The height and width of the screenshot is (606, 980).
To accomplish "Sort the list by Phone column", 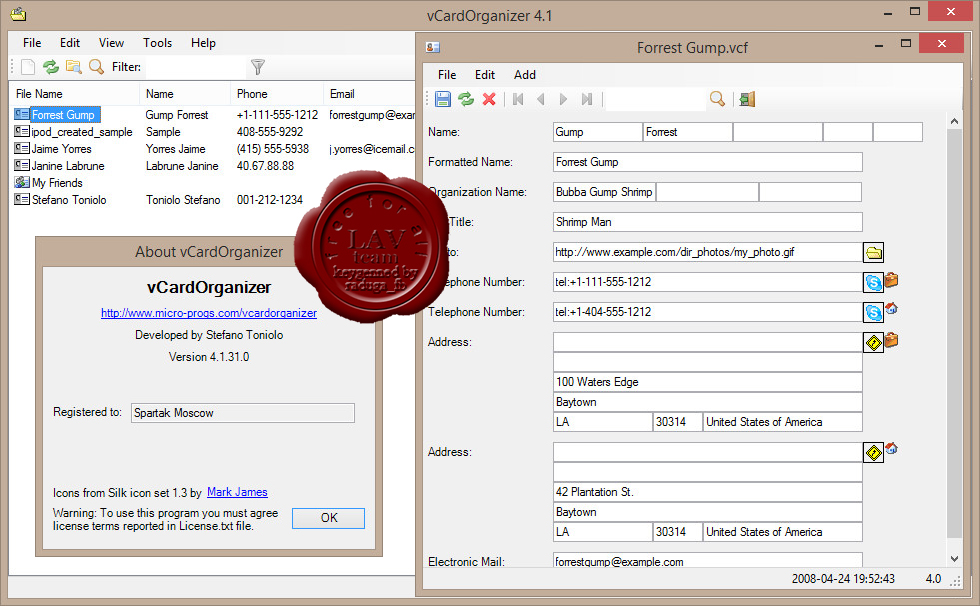I will tap(277, 94).
